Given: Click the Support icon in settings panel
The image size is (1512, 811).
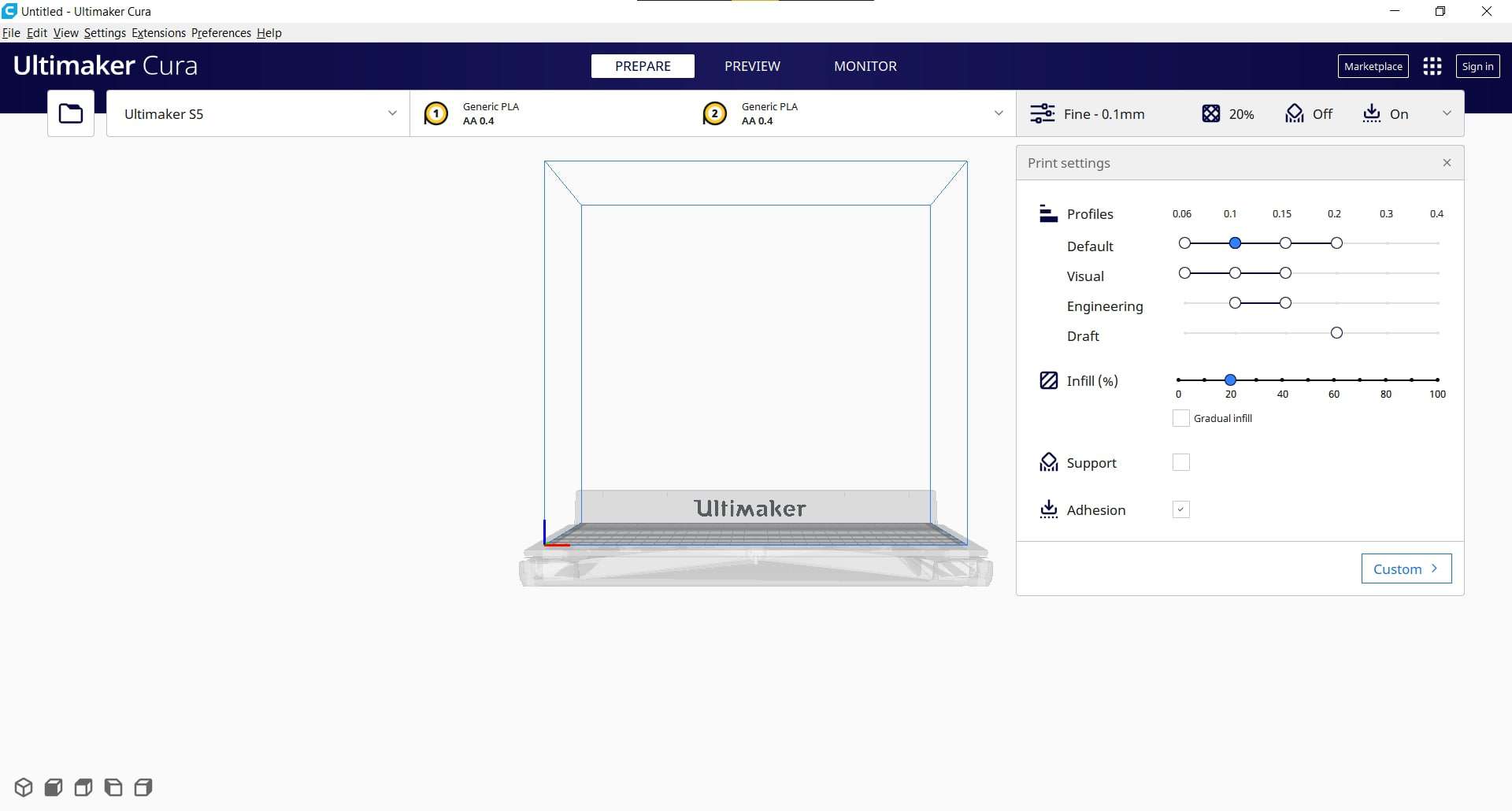Looking at the screenshot, I should point(1048,462).
